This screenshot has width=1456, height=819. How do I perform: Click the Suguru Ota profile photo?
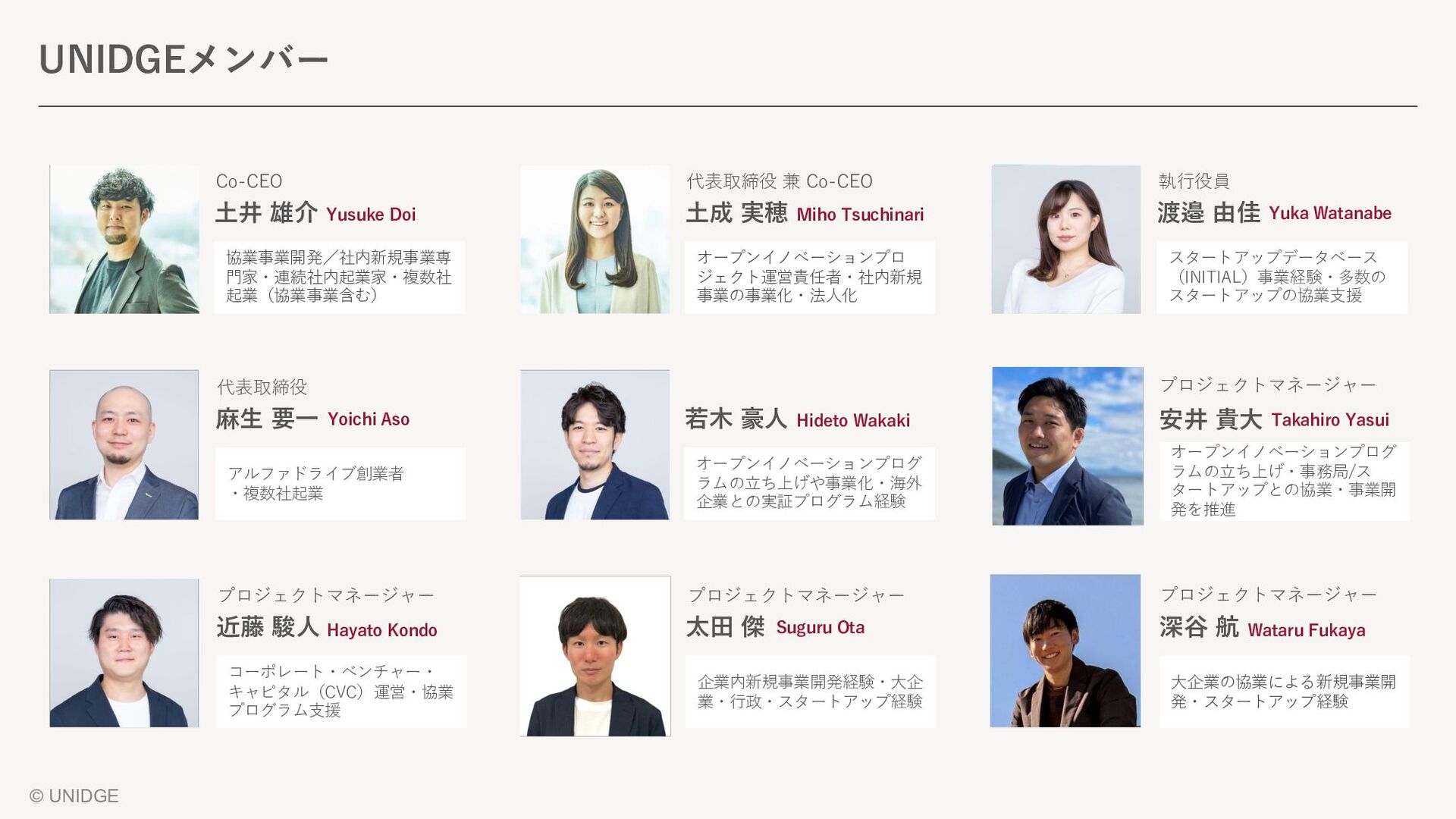[x=595, y=656]
